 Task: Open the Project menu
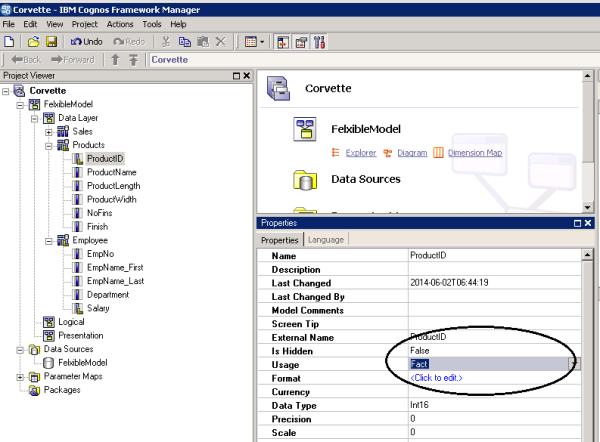point(85,24)
